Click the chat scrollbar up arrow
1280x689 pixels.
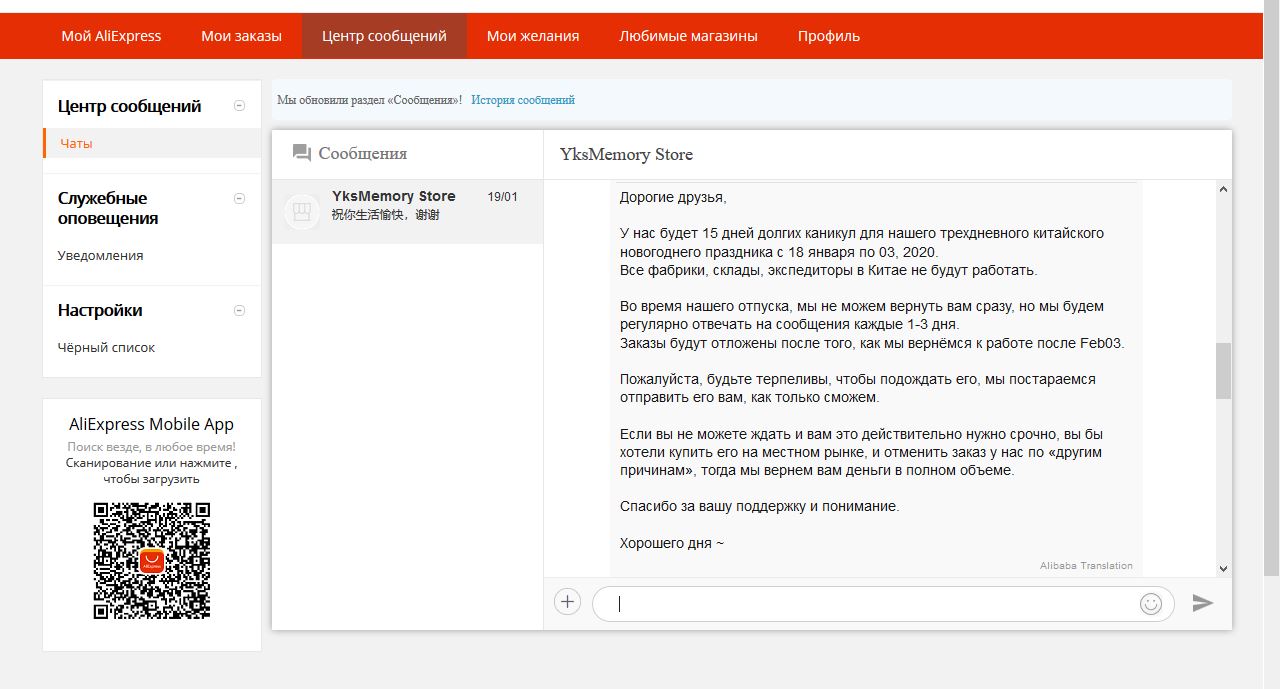pos(1223,189)
